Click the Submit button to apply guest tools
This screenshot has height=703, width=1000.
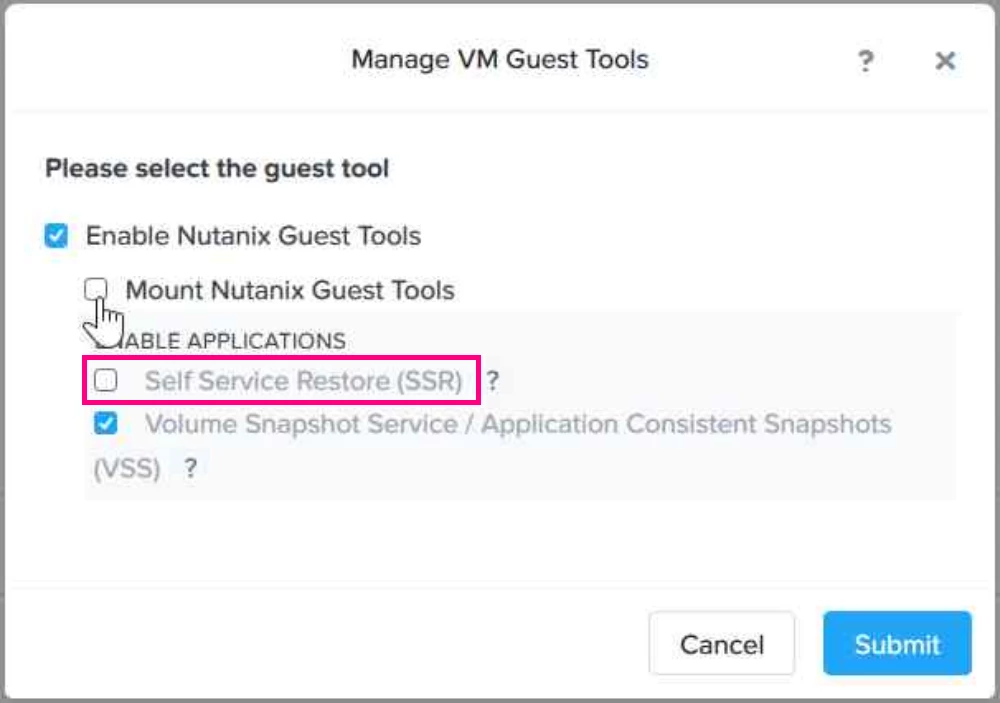click(897, 644)
